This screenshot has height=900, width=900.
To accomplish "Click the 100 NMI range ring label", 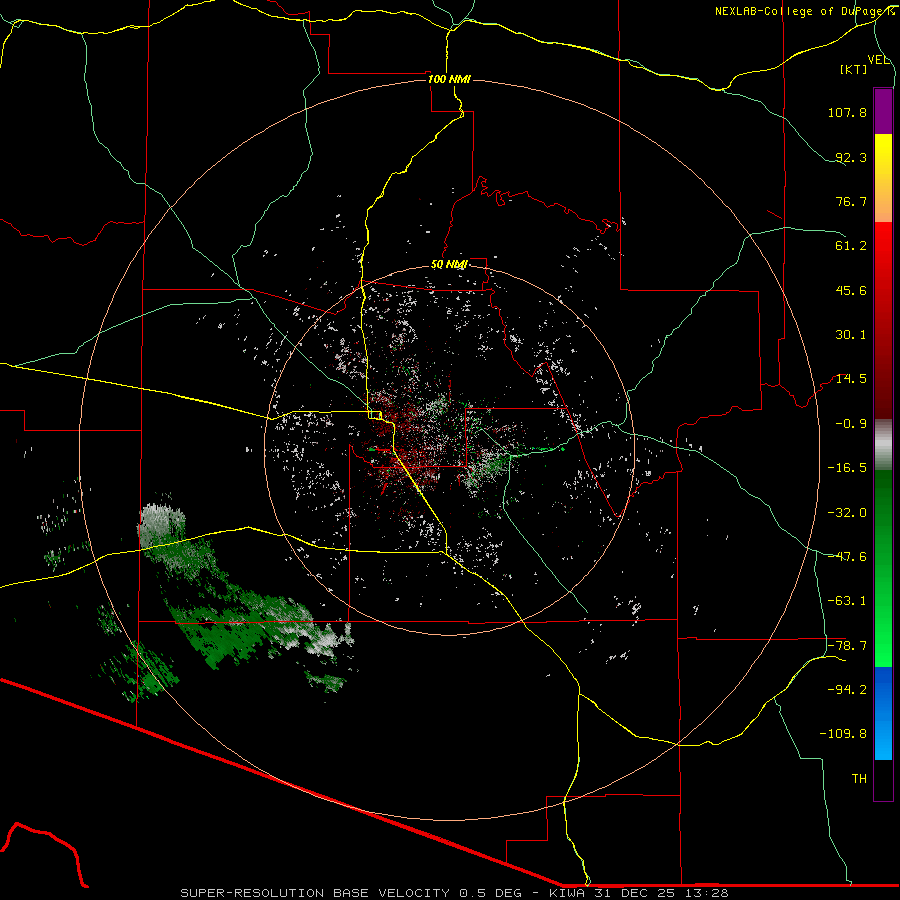I will (x=449, y=79).
